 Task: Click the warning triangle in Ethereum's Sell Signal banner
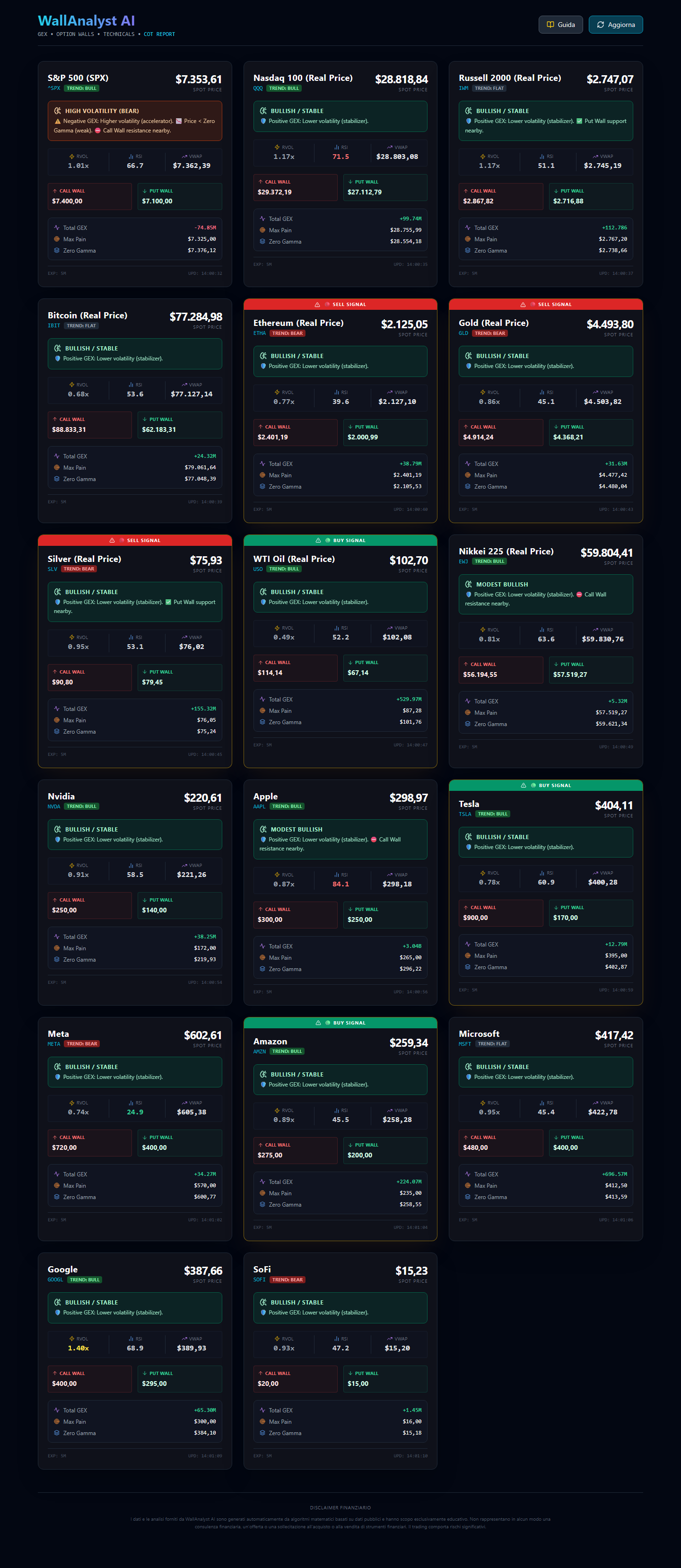[x=317, y=304]
